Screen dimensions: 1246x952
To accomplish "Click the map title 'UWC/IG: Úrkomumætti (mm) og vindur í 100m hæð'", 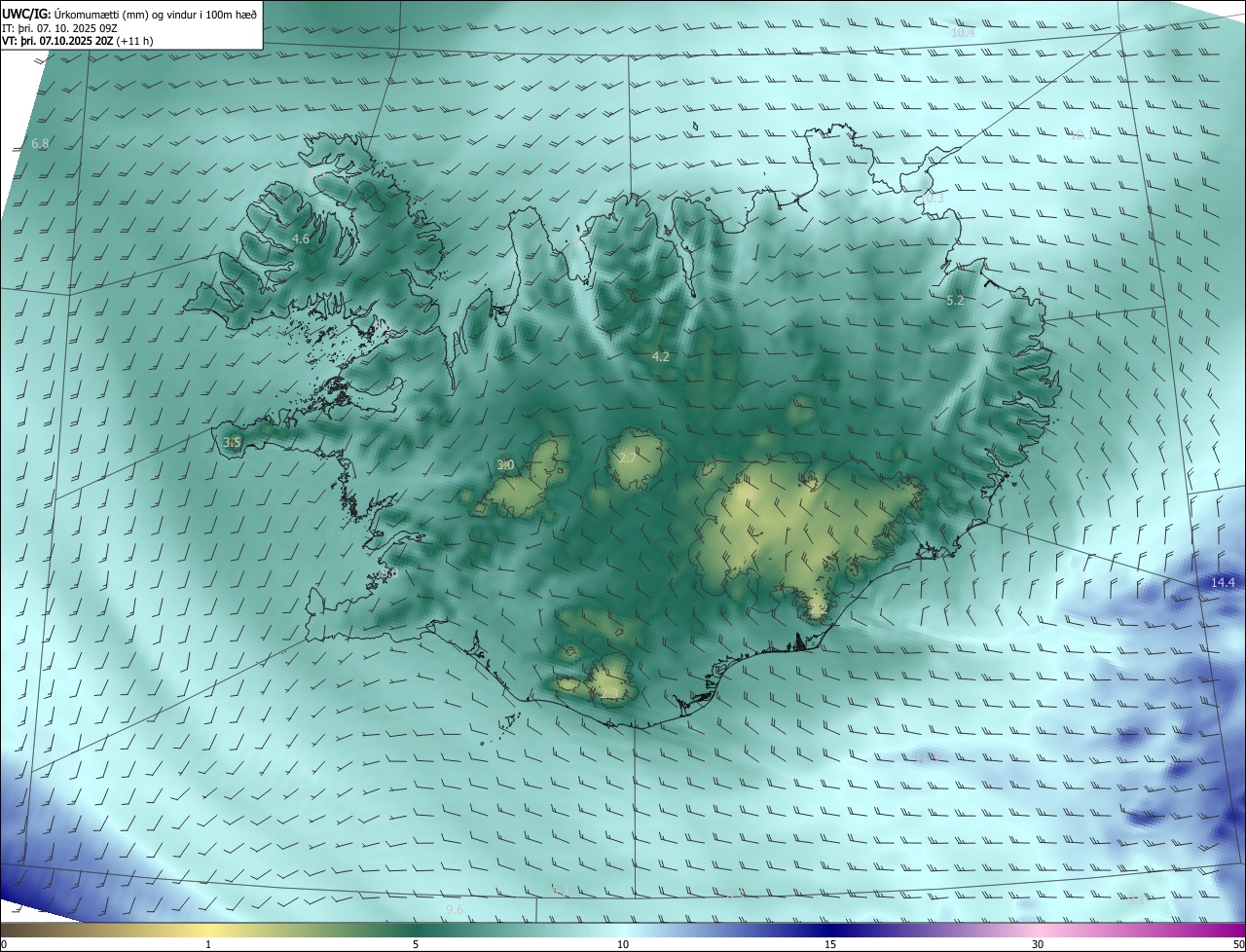I will click(x=129, y=14).
